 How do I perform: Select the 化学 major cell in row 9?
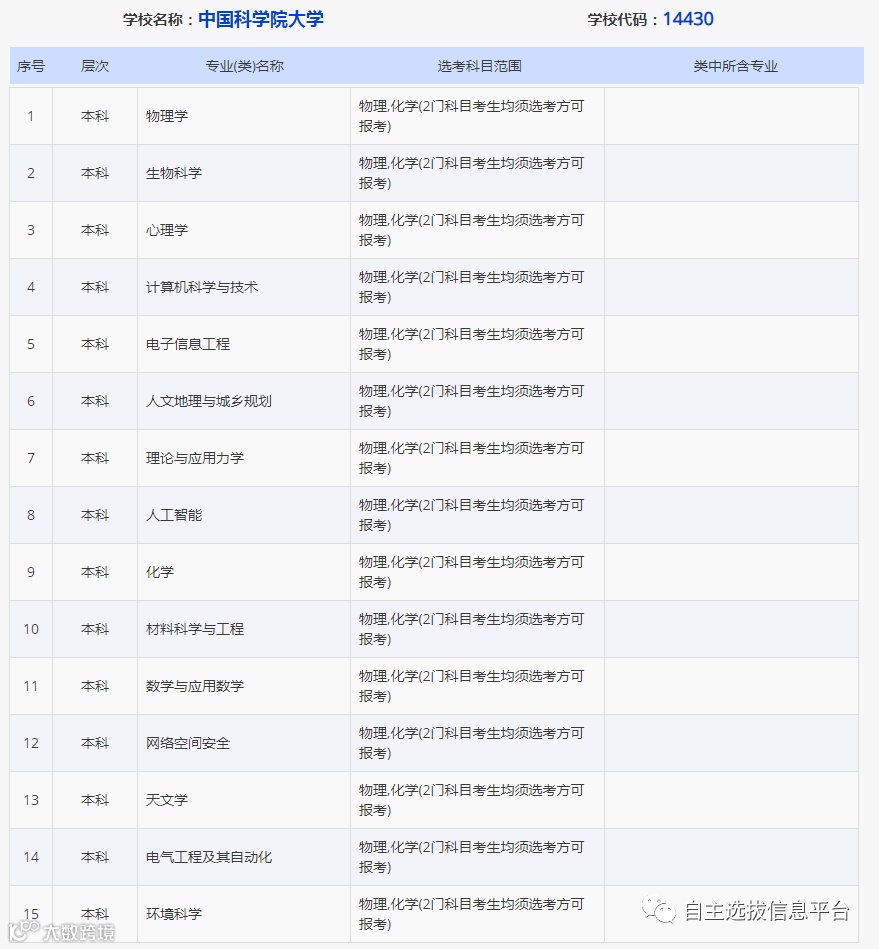(244, 572)
